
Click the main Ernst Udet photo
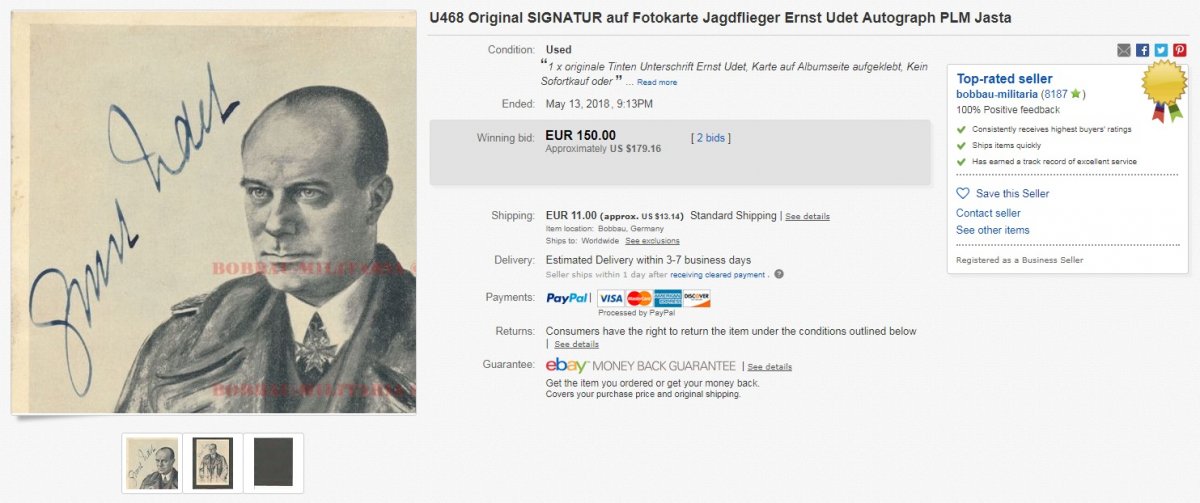pos(214,212)
